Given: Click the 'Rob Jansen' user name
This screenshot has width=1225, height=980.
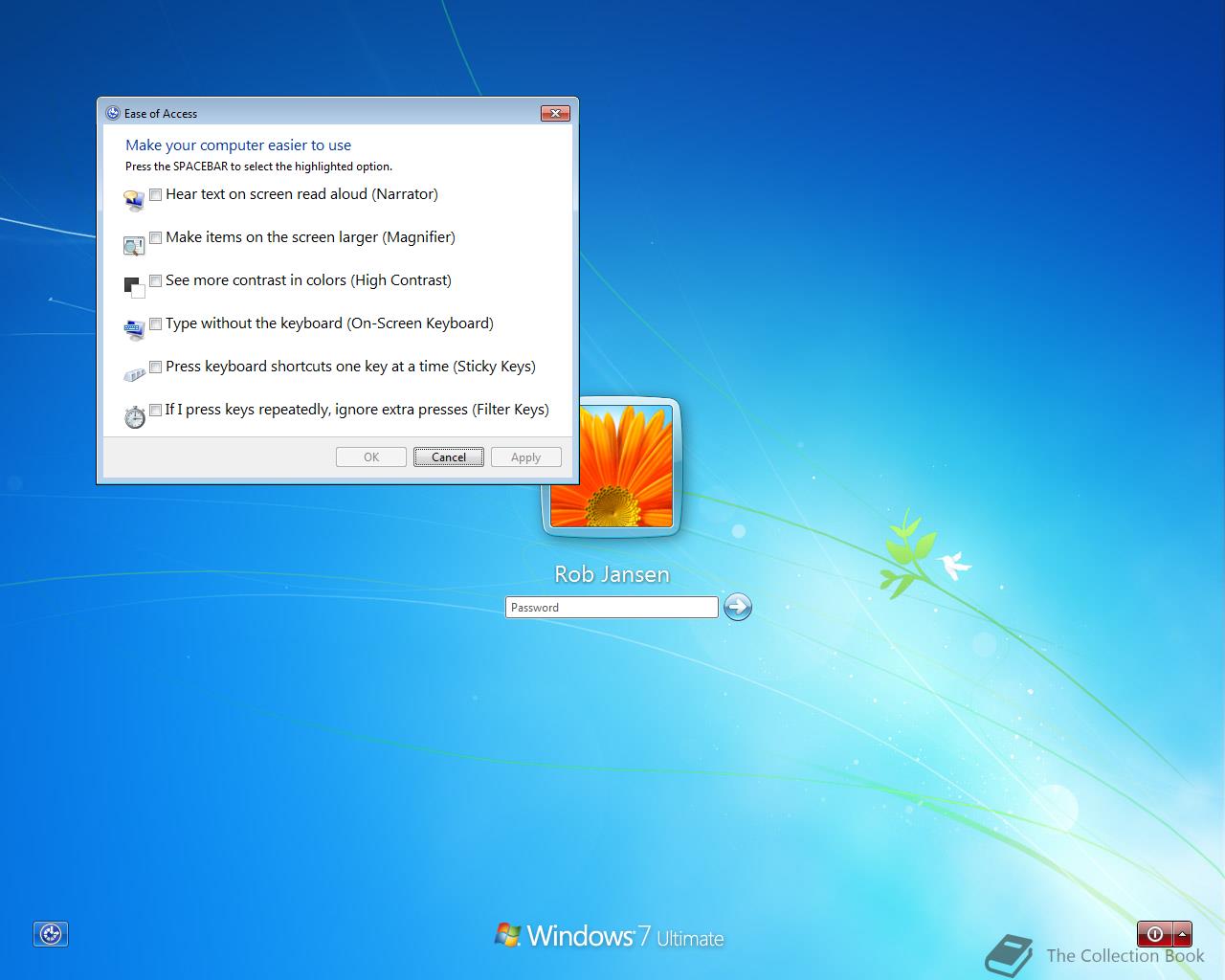Looking at the screenshot, I should point(612,574).
